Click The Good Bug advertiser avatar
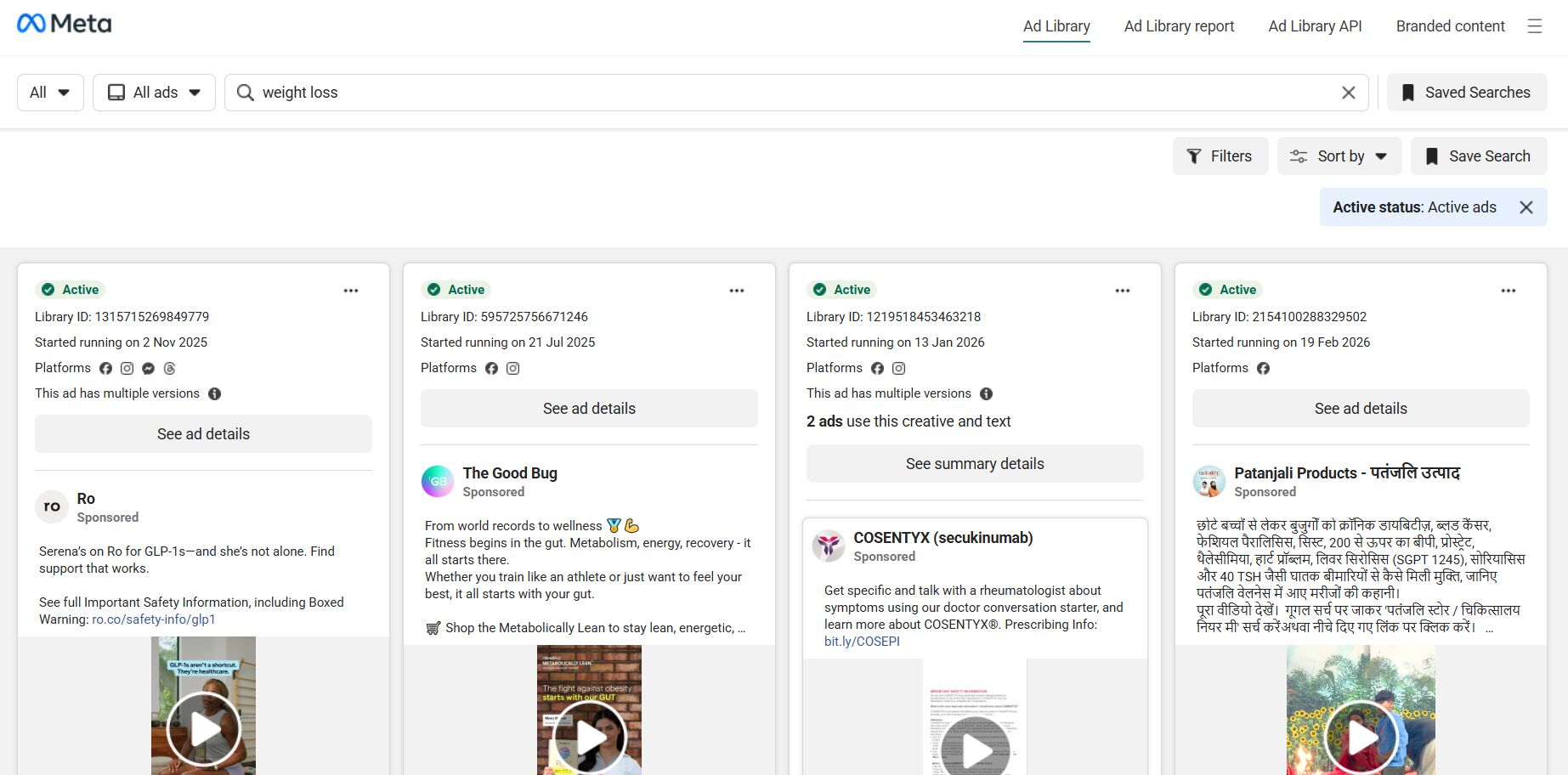 tap(437, 481)
